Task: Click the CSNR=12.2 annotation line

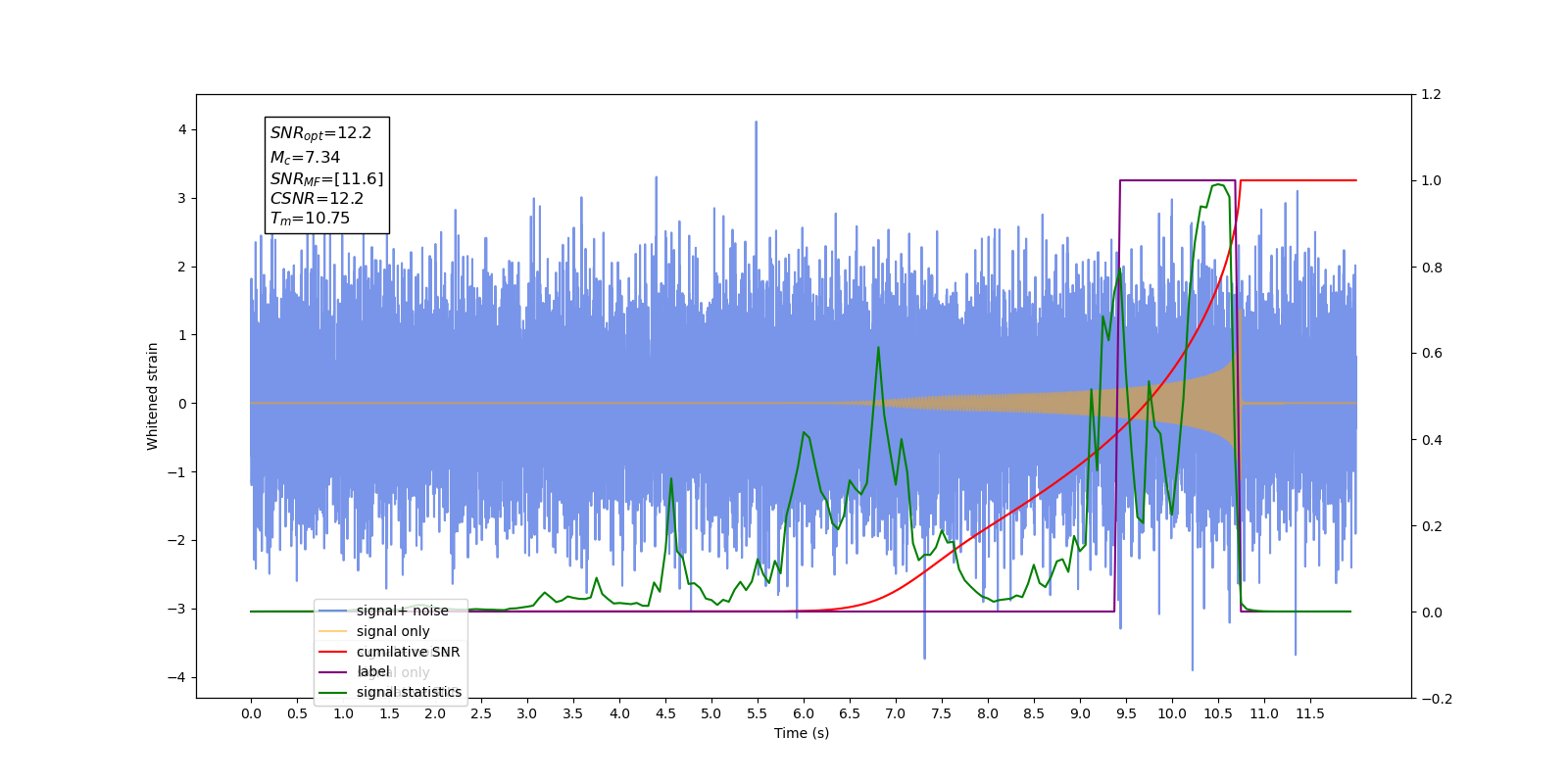Action: 317,198
